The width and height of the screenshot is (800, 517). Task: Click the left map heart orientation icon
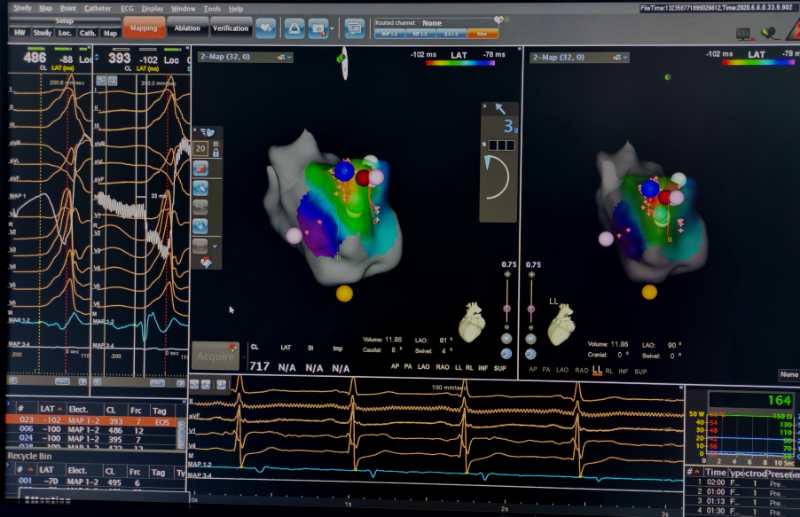(471, 323)
